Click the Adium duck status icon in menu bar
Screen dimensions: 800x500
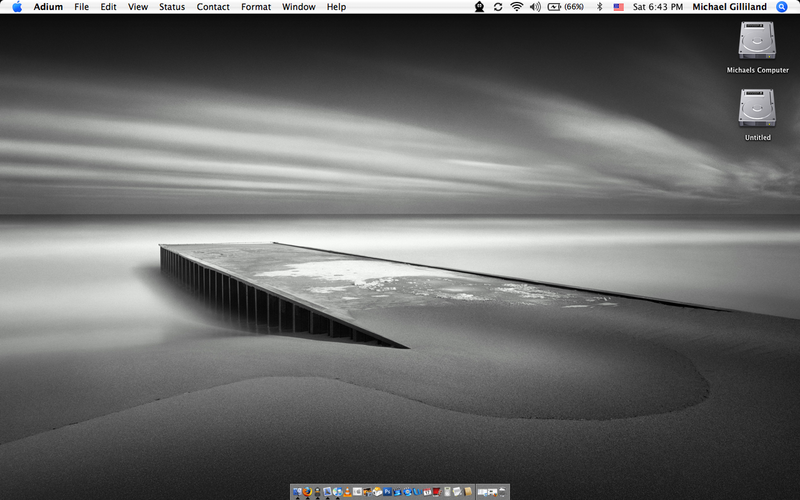point(479,7)
